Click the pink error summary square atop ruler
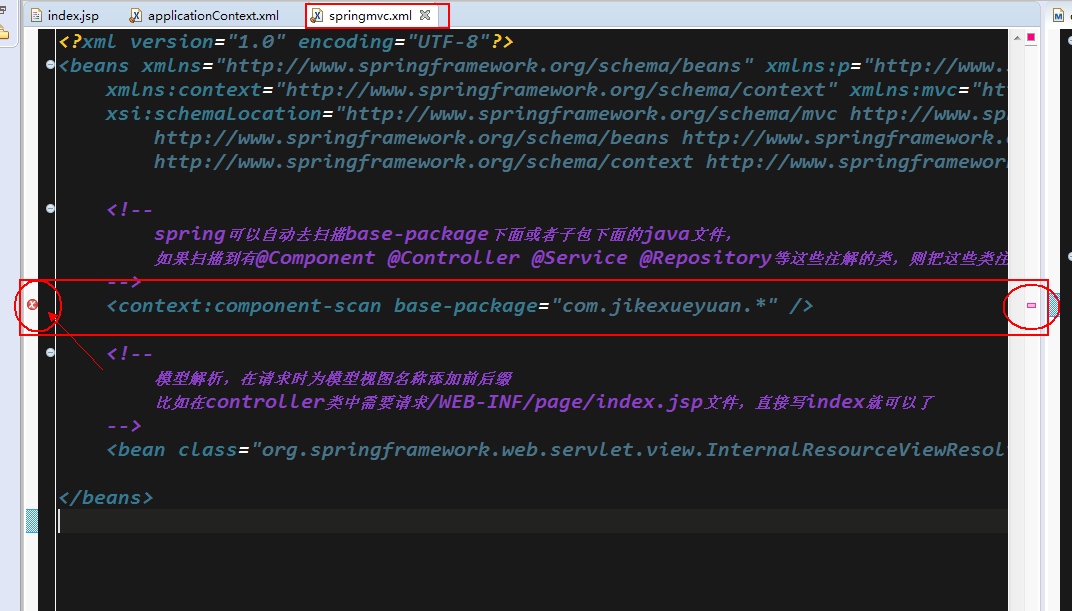 coord(1031,37)
